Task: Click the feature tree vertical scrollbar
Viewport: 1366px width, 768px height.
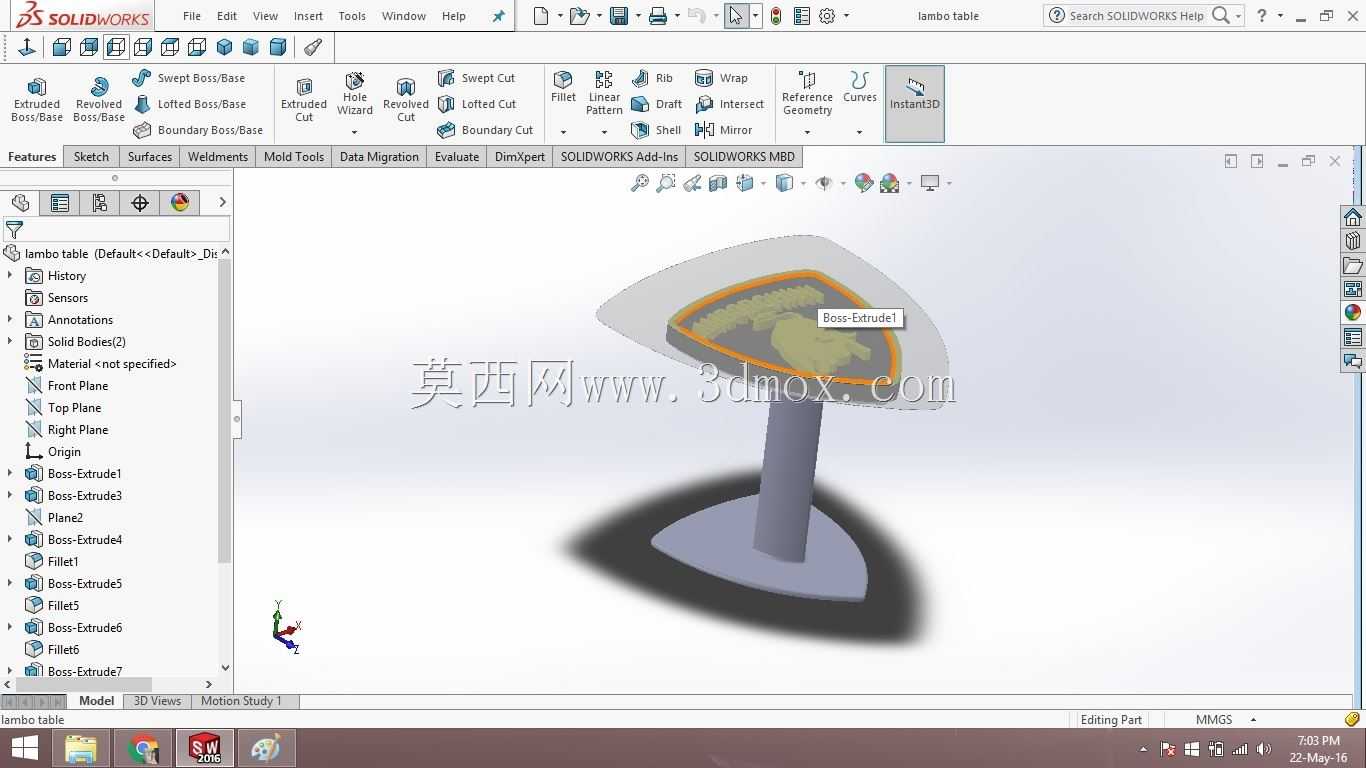Action: tap(225, 412)
